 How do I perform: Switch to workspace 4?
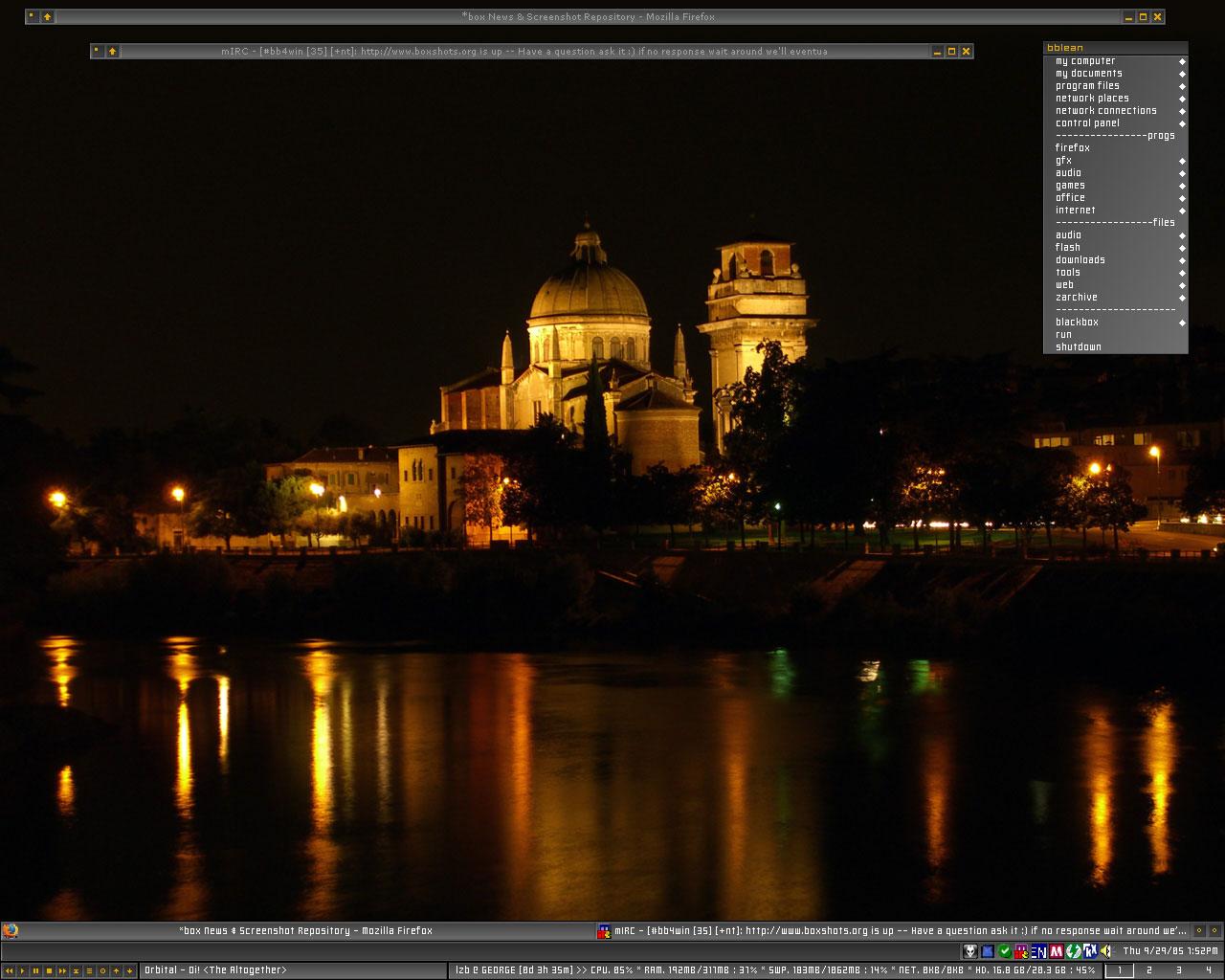tap(1208, 970)
